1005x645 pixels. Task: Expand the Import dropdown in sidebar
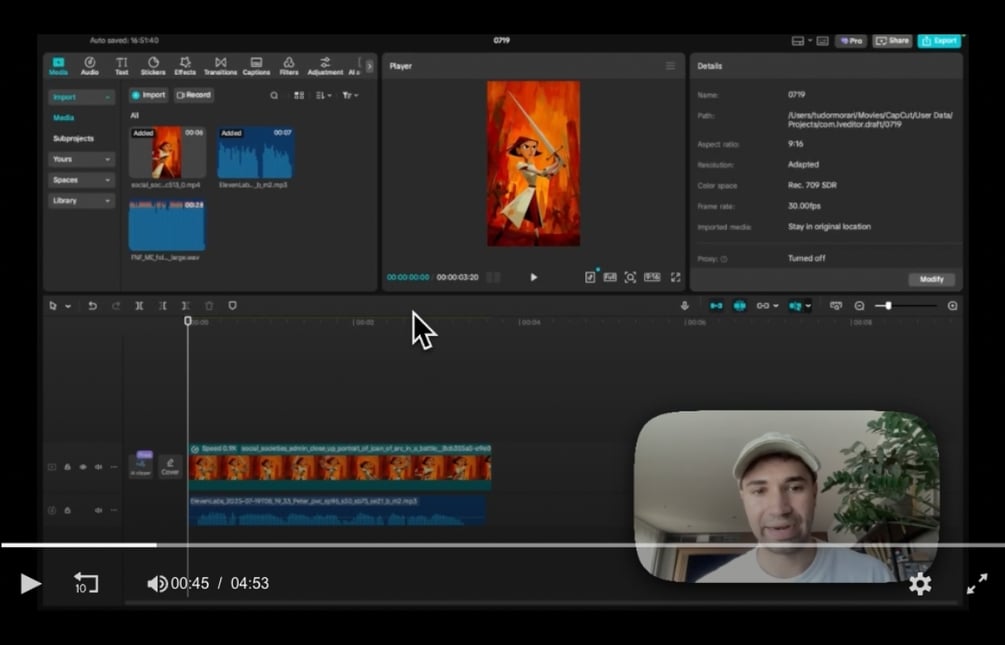[81, 97]
